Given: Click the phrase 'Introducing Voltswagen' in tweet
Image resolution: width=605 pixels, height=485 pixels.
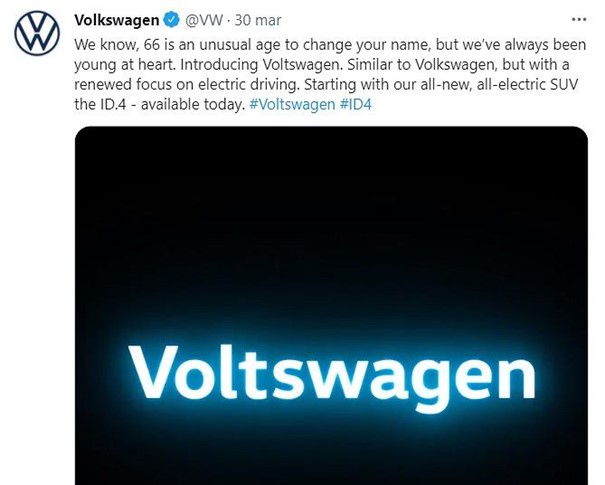Looking at the screenshot, I should pyautogui.click(x=261, y=64).
